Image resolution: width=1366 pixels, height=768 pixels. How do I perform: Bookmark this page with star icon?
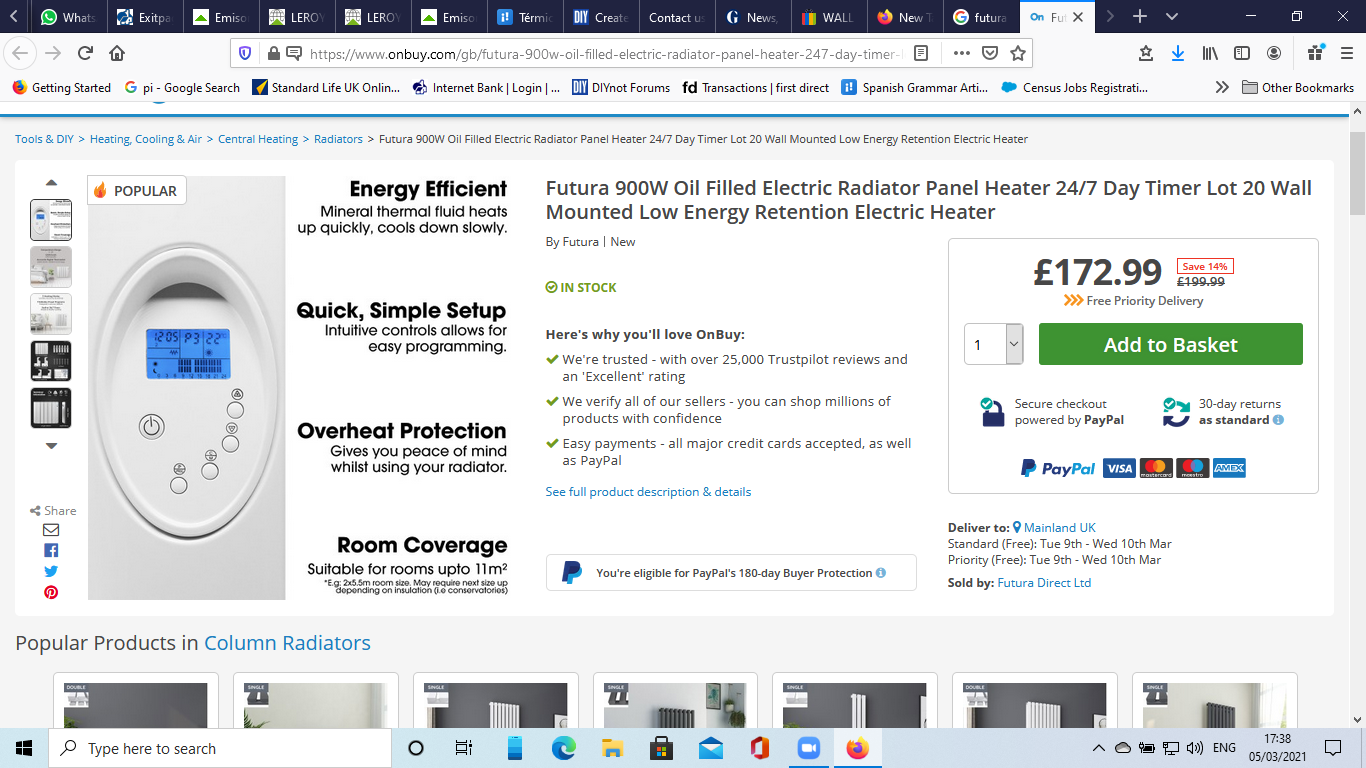click(1017, 53)
